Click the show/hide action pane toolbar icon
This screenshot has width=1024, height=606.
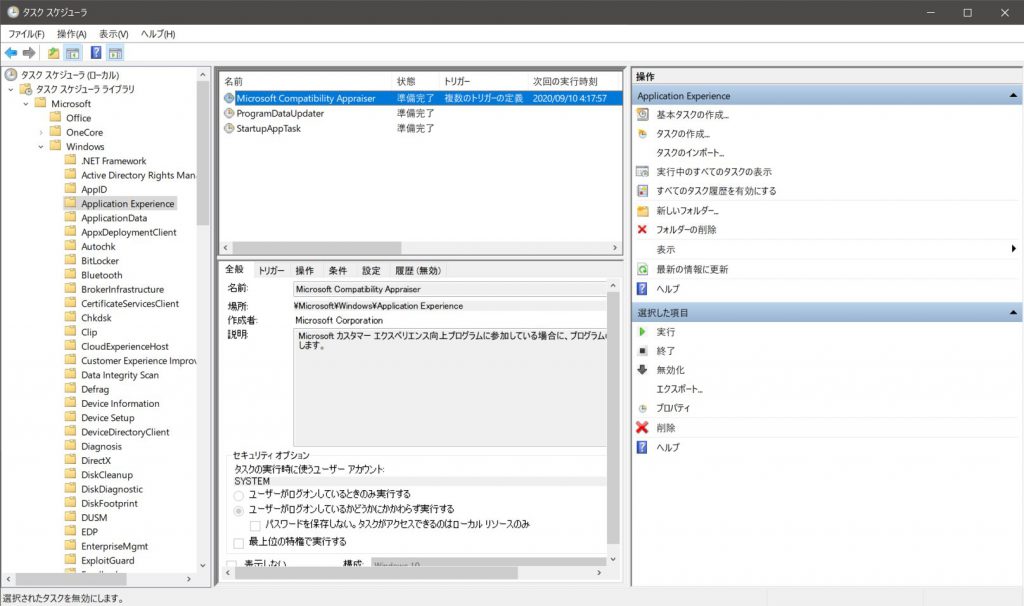coord(116,53)
